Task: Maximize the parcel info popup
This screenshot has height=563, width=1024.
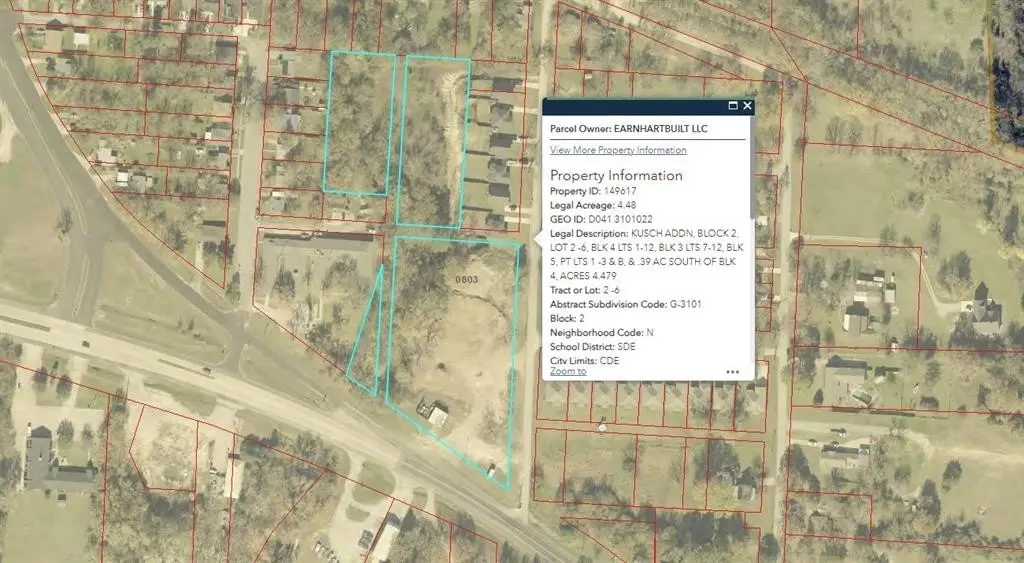Action: (x=732, y=106)
